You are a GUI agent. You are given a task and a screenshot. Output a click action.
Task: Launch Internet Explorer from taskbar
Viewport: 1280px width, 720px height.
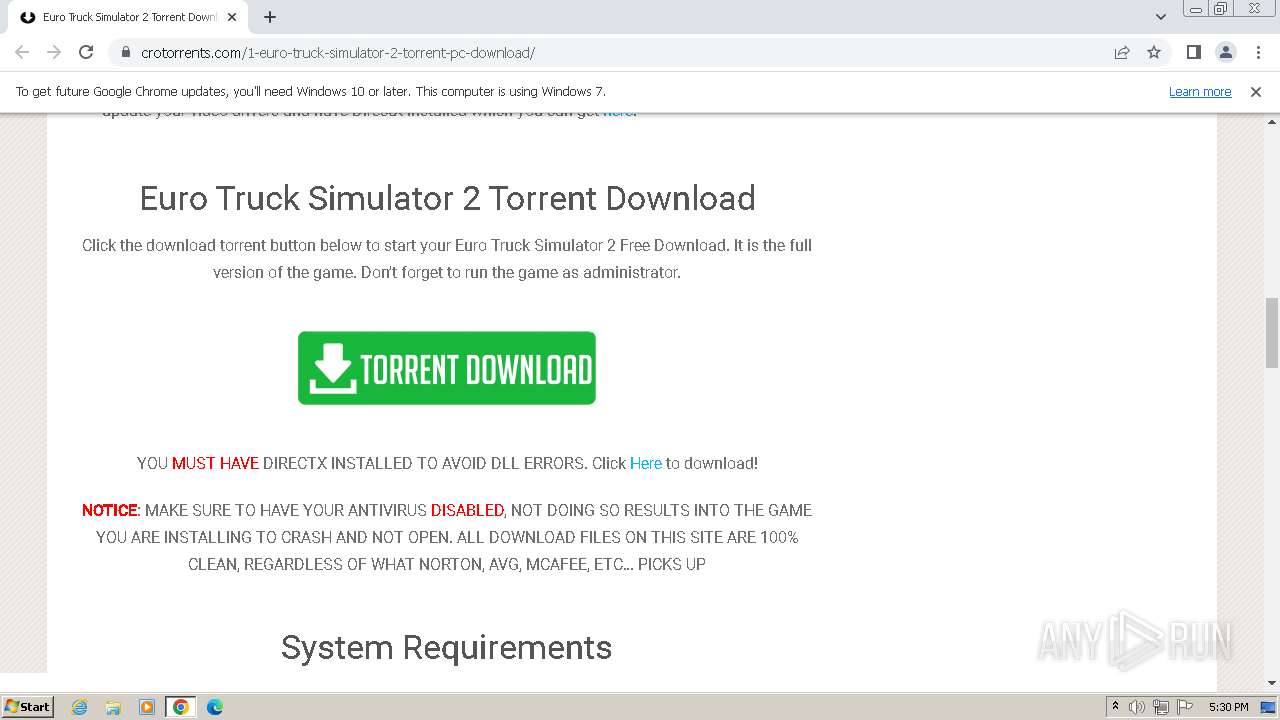79,707
